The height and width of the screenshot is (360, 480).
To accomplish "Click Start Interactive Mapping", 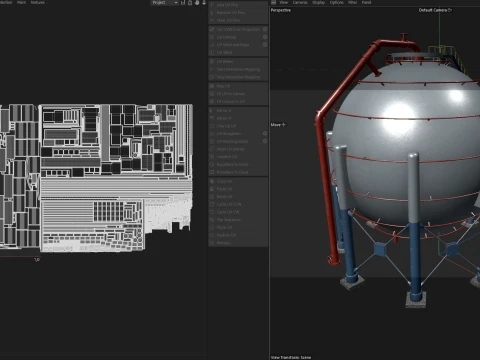I will tap(238, 69).
